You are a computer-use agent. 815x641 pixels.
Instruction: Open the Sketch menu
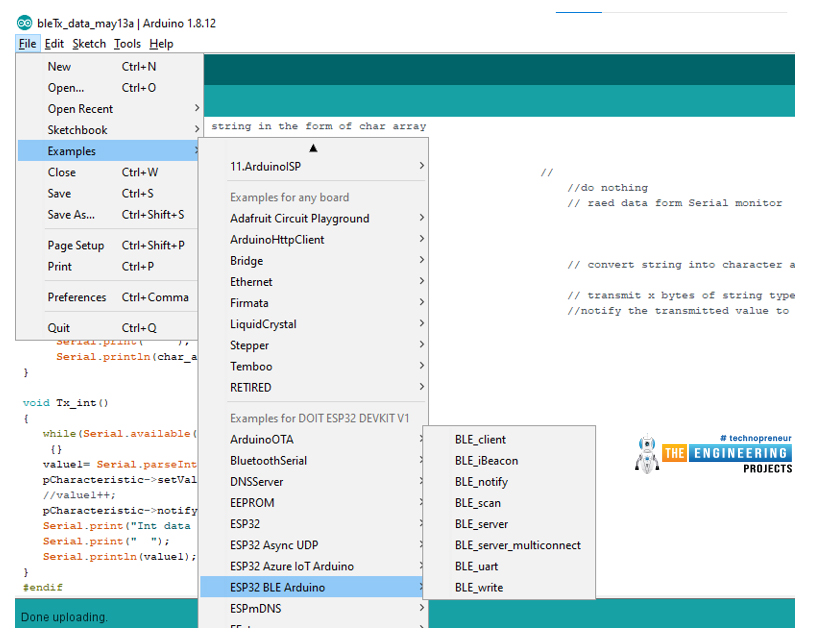(89, 44)
